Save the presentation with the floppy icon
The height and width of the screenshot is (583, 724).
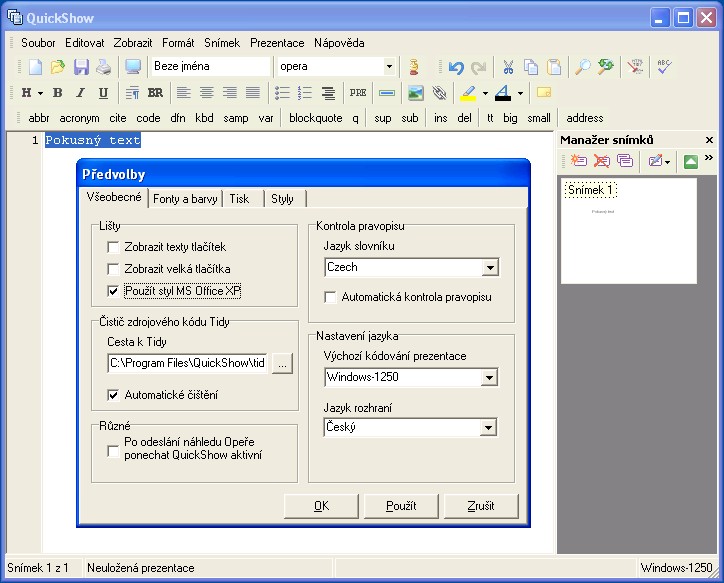click(x=81, y=67)
